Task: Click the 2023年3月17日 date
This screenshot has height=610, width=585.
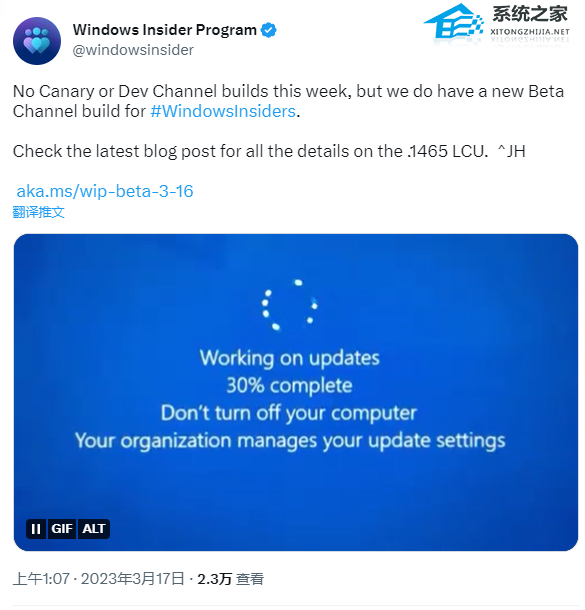Action: [x=132, y=579]
